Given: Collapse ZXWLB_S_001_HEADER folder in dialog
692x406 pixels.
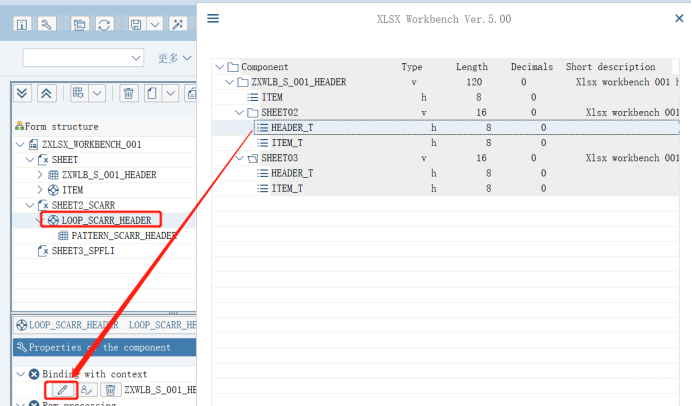Looking at the screenshot, I should tap(229, 82).
